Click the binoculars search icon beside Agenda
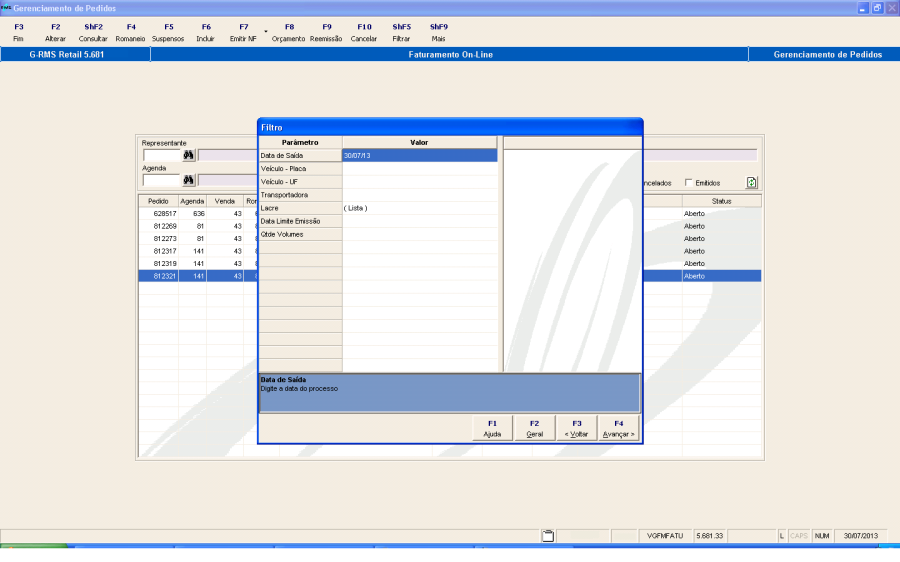900x562 pixels. pos(189,180)
